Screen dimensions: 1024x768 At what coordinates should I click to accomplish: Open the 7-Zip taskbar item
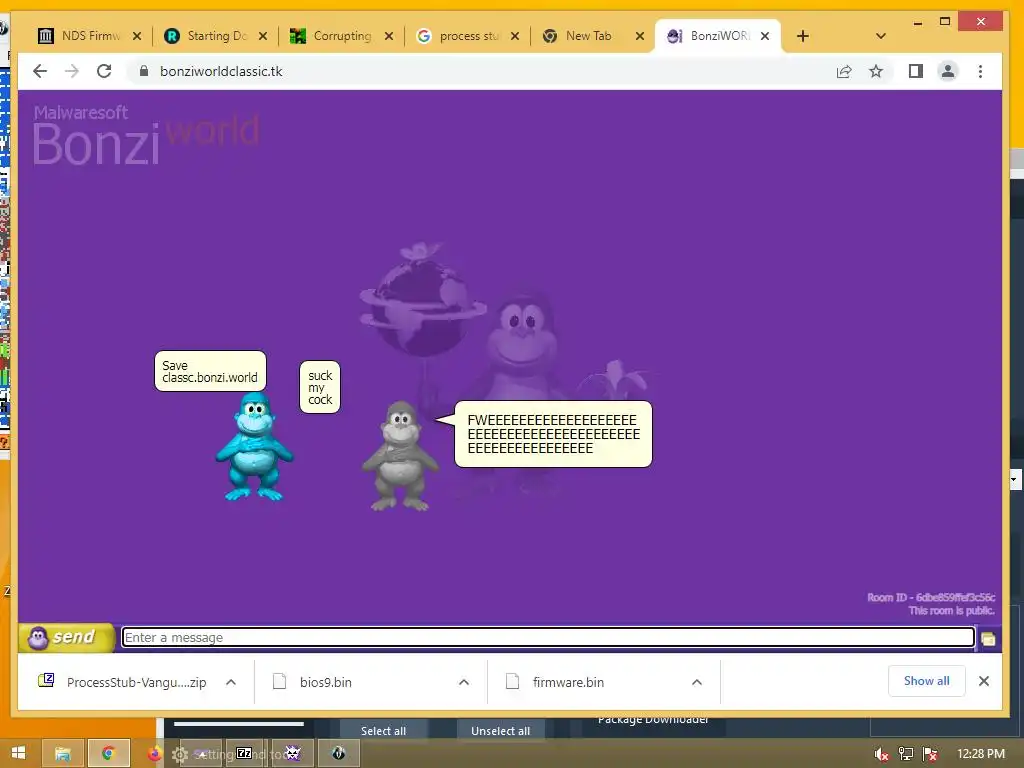coord(245,754)
